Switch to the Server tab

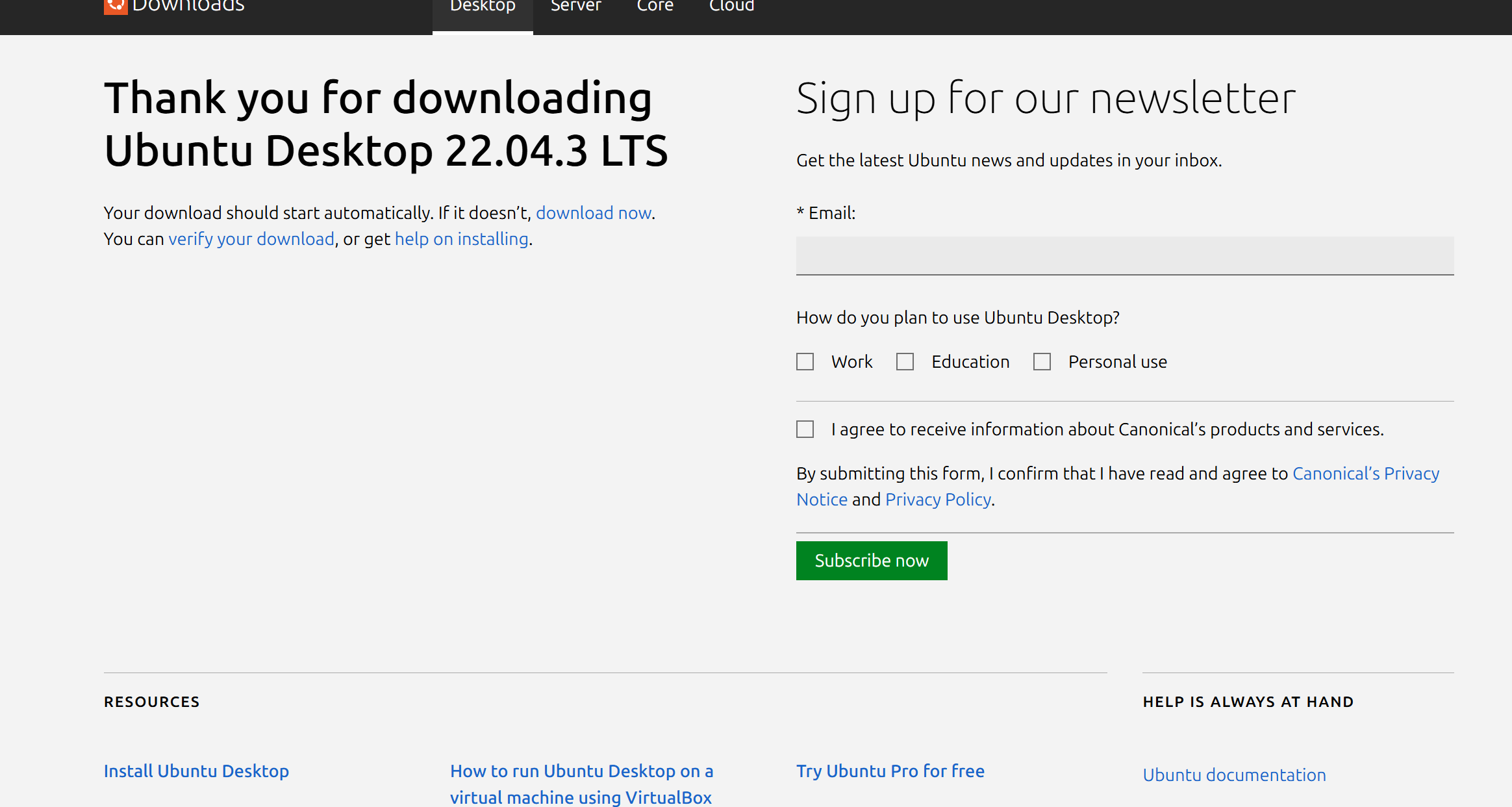click(x=575, y=6)
